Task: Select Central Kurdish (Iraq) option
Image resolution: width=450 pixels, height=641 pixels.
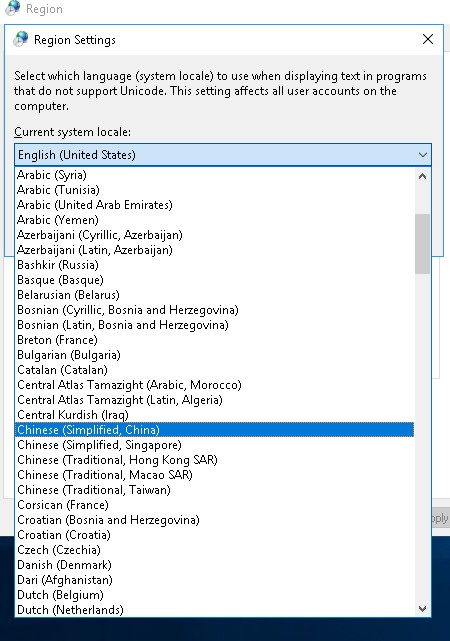Action: click(215, 415)
